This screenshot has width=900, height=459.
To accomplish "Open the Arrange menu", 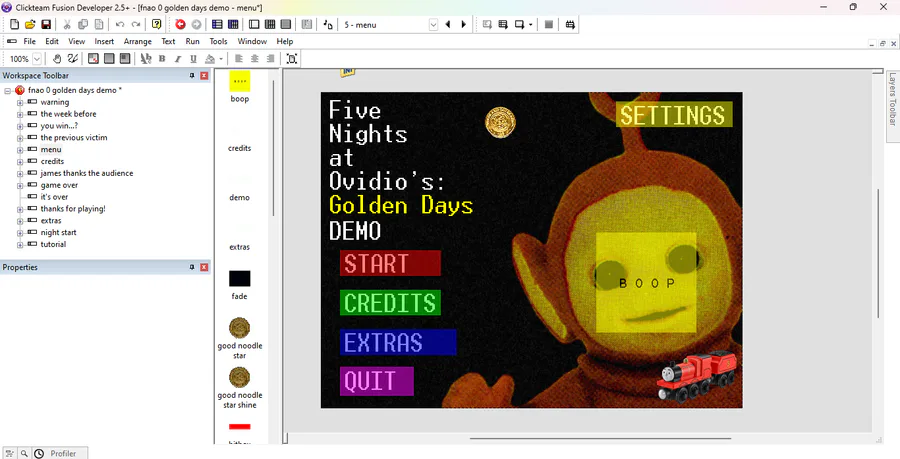I will point(138,41).
